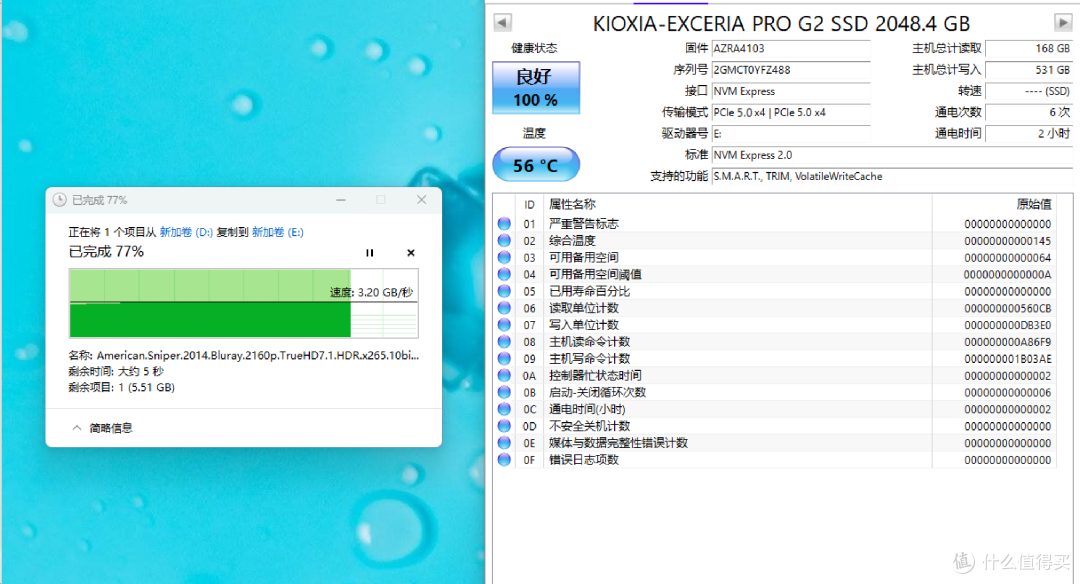Click the rotation rate ---- (SSD) value
This screenshot has height=584, width=1080.
(1029, 91)
